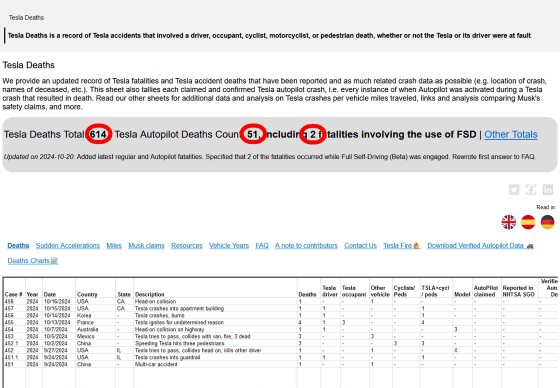The width and height of the screenshot is (560, 388).
Task: Open the Resources link
Action: 187,245
